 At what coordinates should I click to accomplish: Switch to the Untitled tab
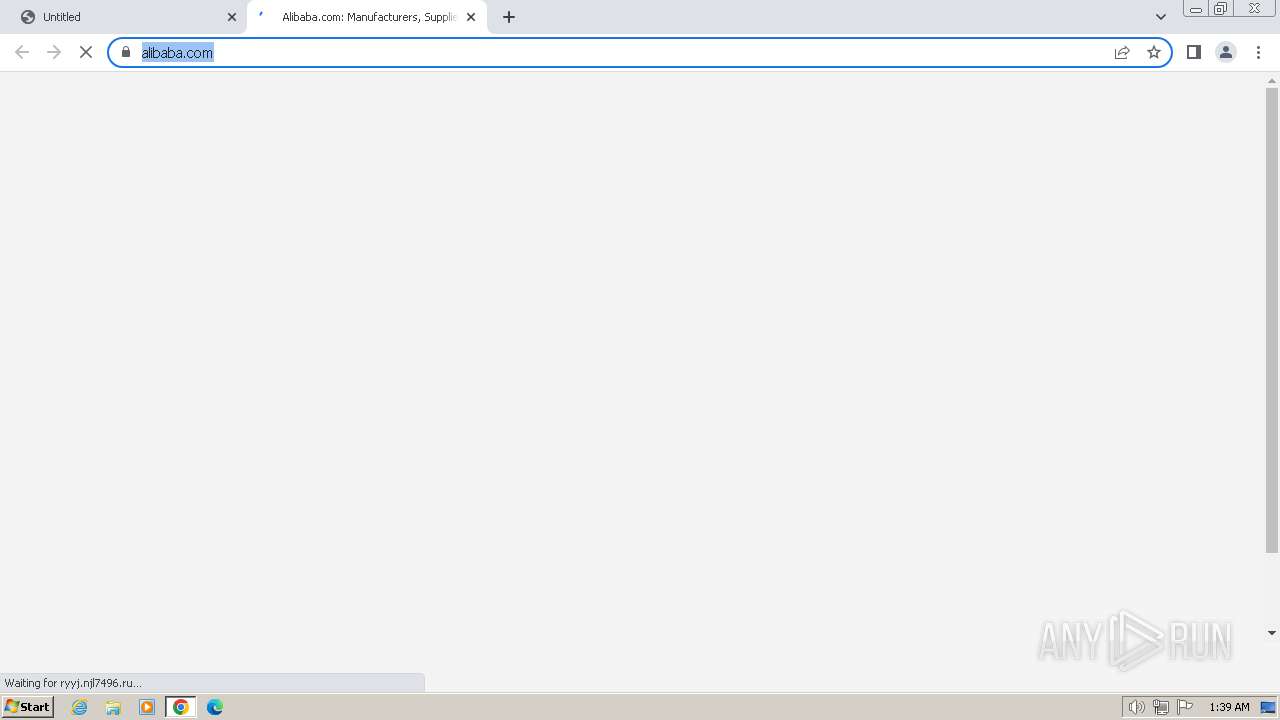pyautogui.click(x=123, y=17)
